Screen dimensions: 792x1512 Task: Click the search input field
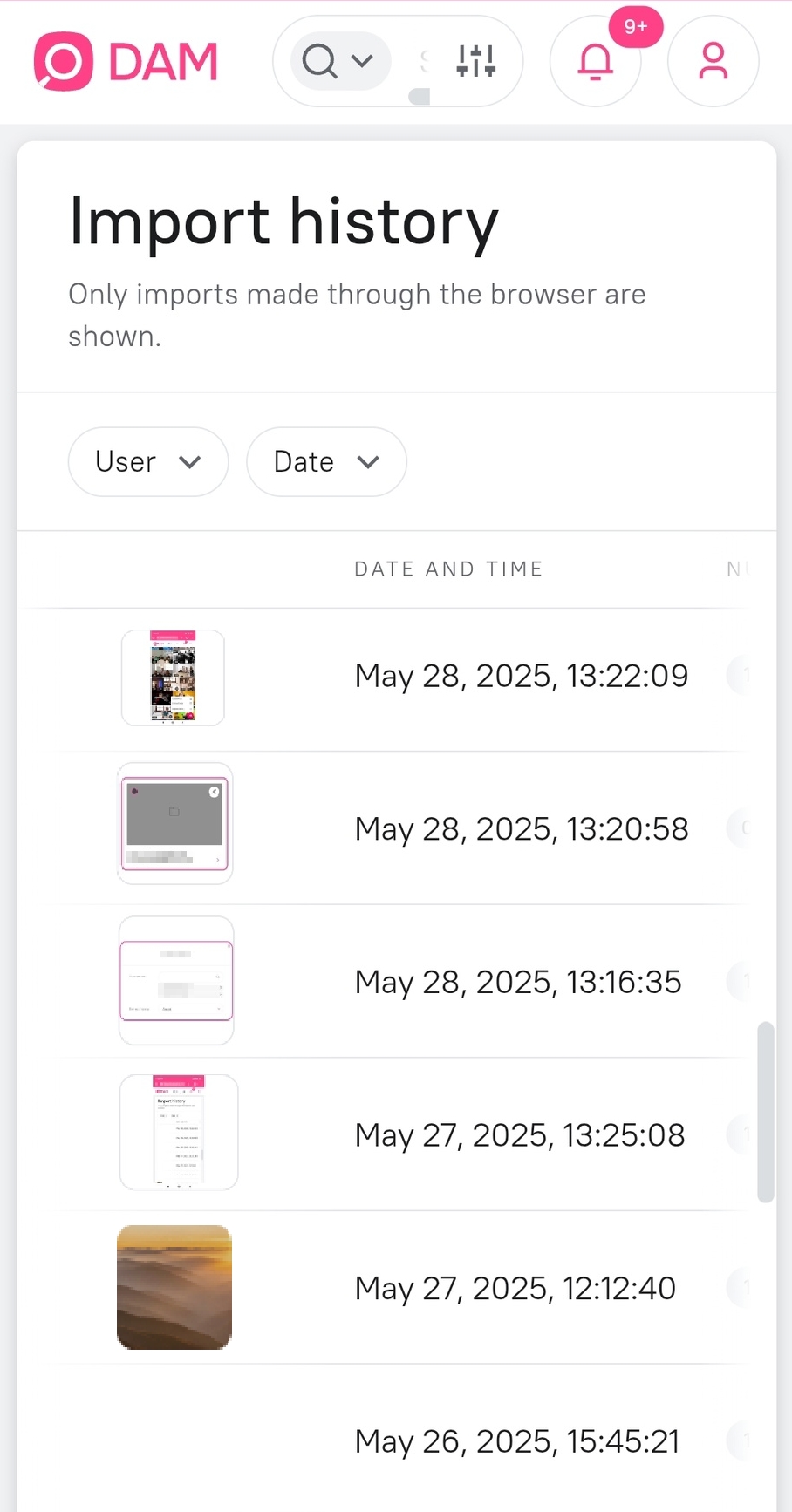click(422, 61)
